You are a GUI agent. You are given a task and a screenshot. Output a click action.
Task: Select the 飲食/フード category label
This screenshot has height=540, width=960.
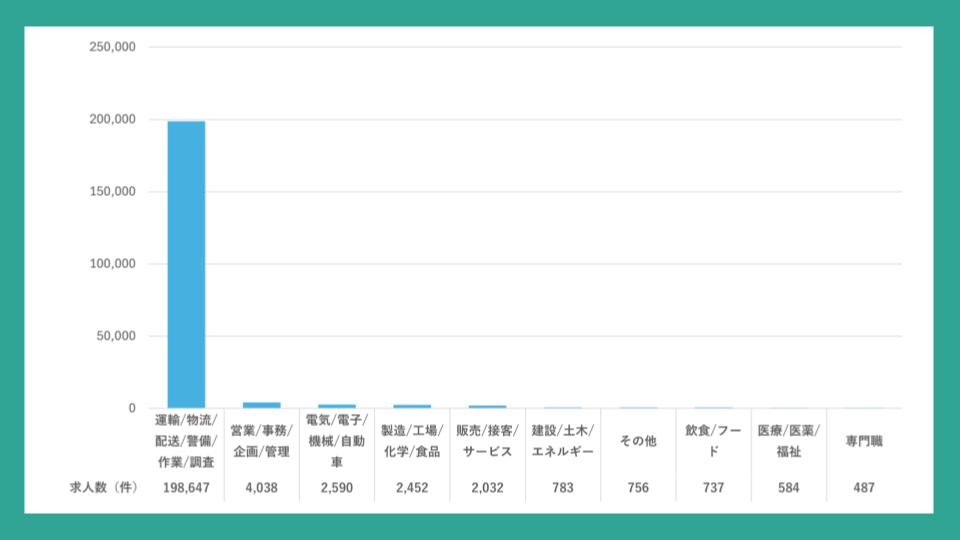[x=713, y=441]
